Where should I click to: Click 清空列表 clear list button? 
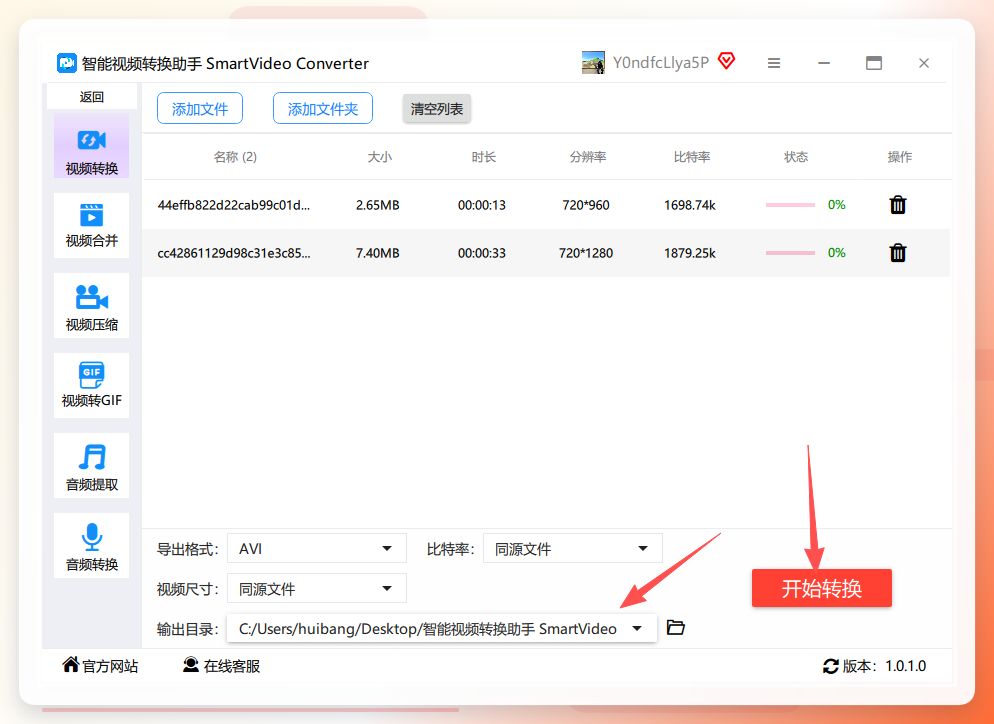point(437,109)
